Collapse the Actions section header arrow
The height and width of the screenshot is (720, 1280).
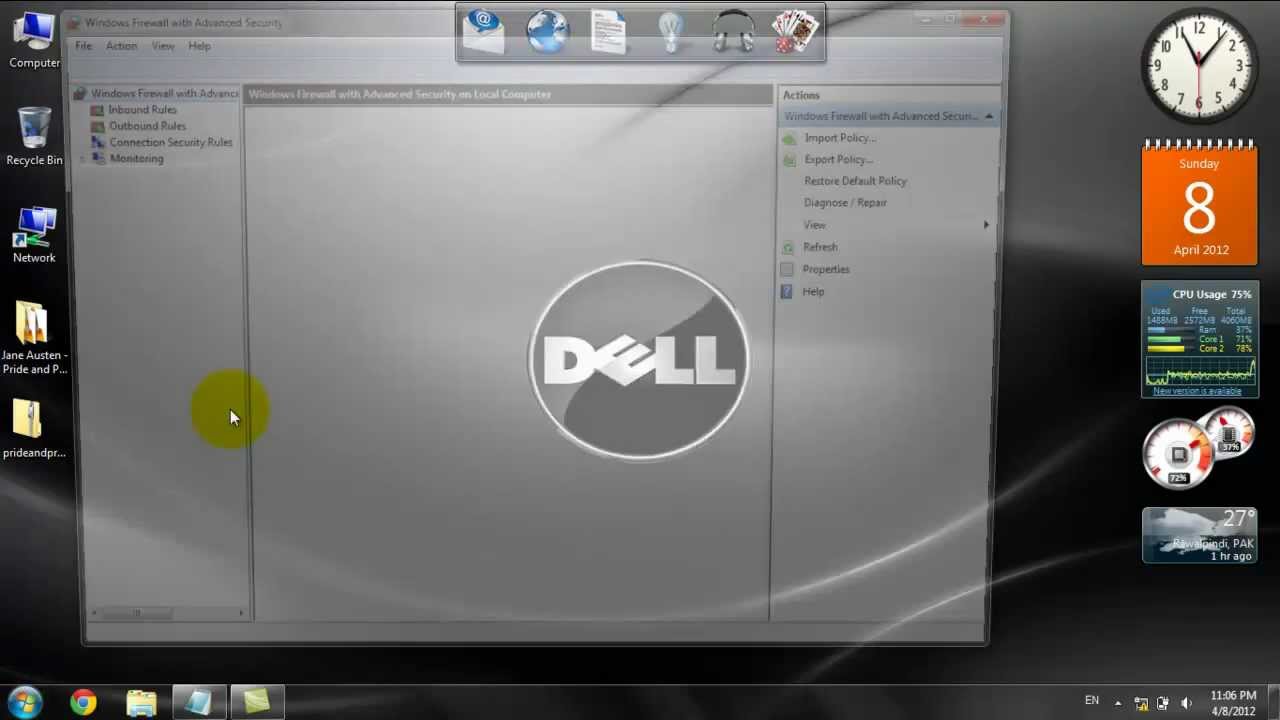(988, 116)
